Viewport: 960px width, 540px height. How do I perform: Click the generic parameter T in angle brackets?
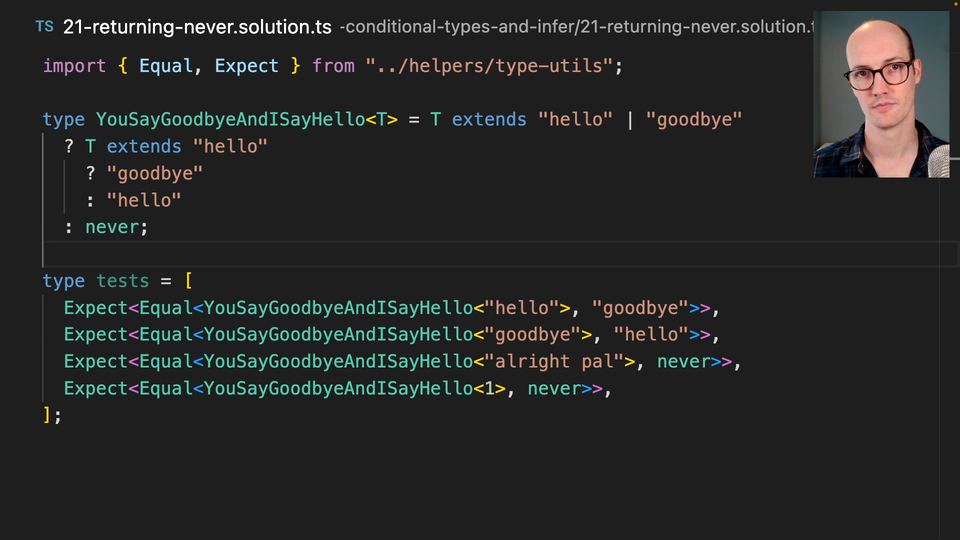(381, 120)
